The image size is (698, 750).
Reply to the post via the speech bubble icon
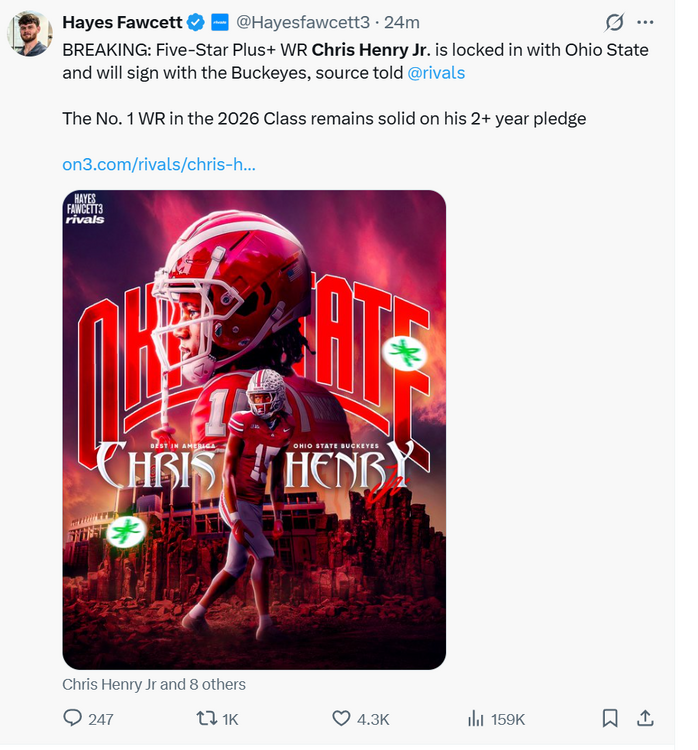tap(73, 718)
